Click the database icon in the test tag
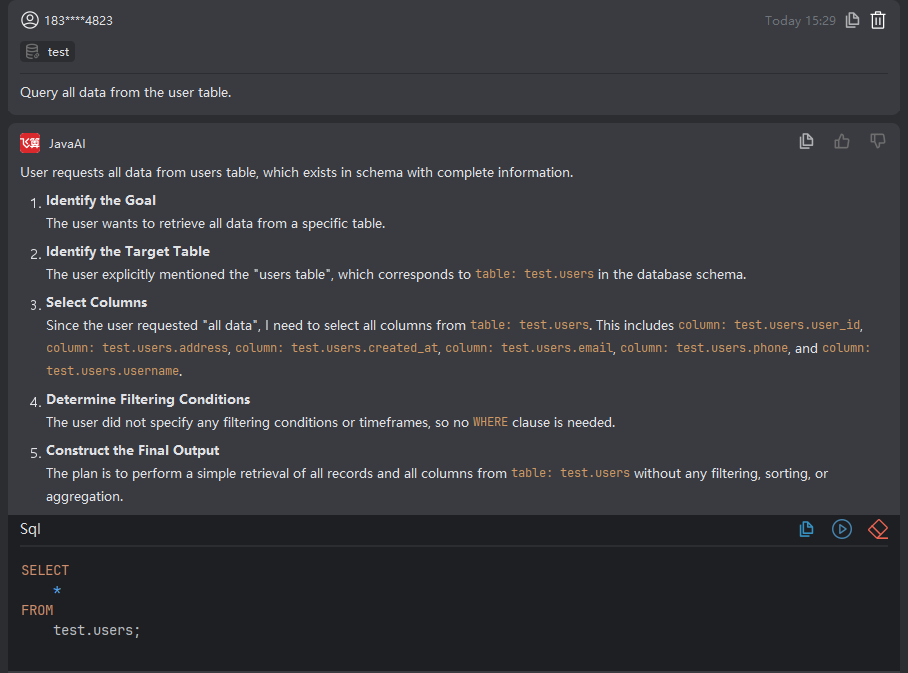The width and height of the screenshot is (908, 673). [33, 52]
